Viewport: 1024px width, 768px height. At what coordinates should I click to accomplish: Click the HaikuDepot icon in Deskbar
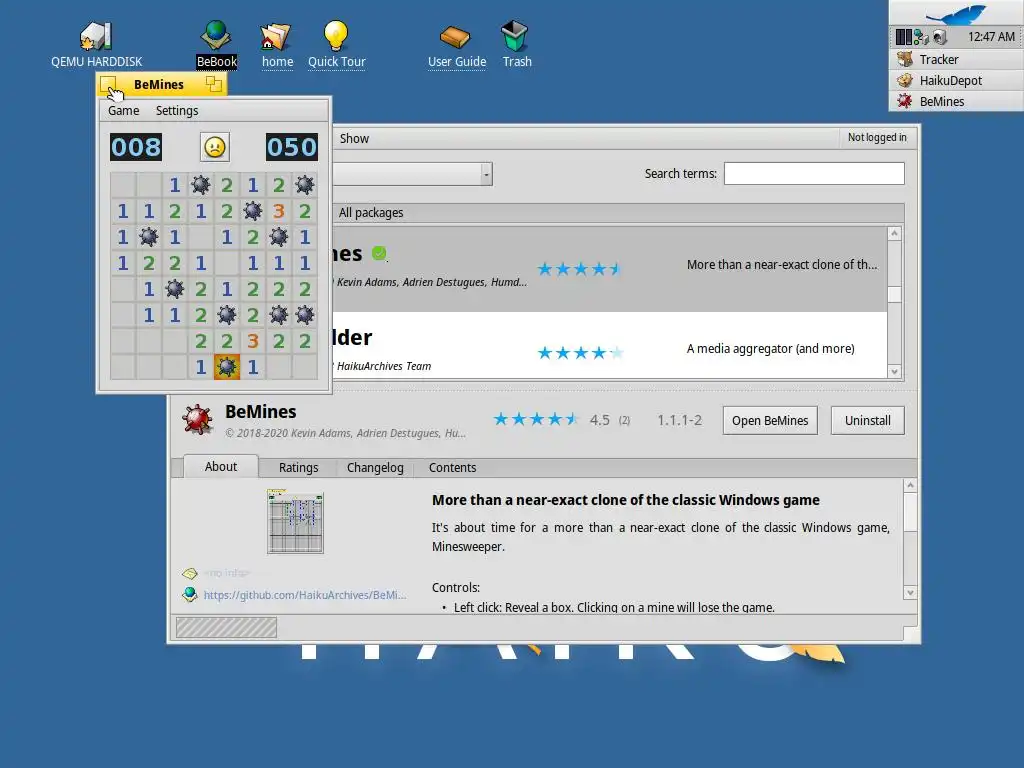pyautogui.click(x=904, y=80)
